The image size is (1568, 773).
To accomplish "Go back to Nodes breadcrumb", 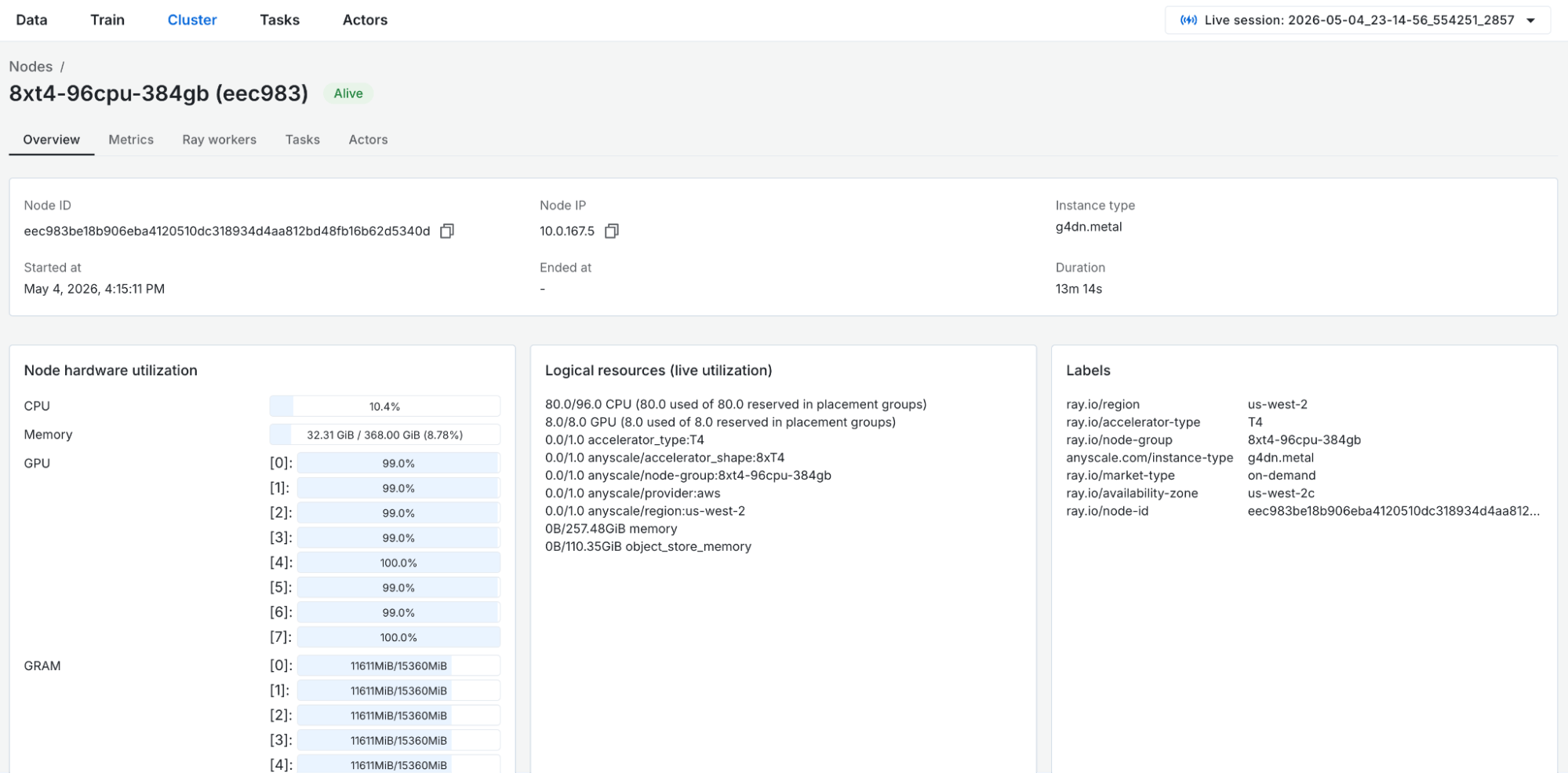I will coord(31,67).
